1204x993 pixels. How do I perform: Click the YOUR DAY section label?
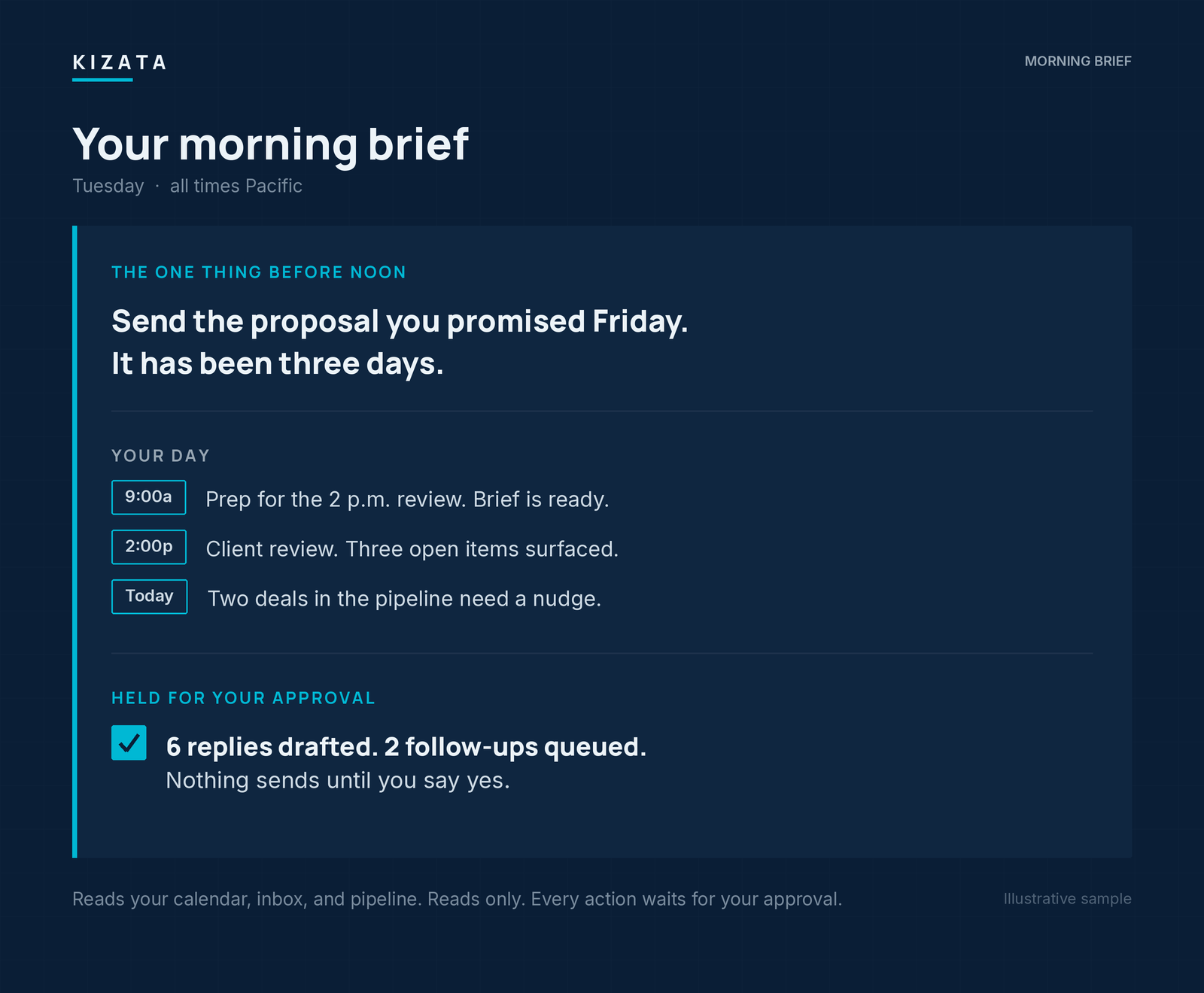(x=160, y=456)
